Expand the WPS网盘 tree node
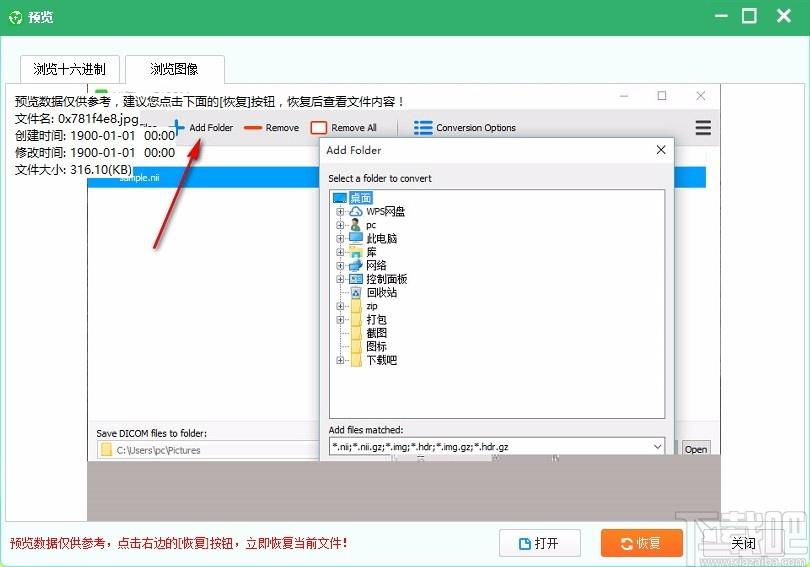Image resolution: width=810 pixels, height=567 pixels. tap(340, 212)
